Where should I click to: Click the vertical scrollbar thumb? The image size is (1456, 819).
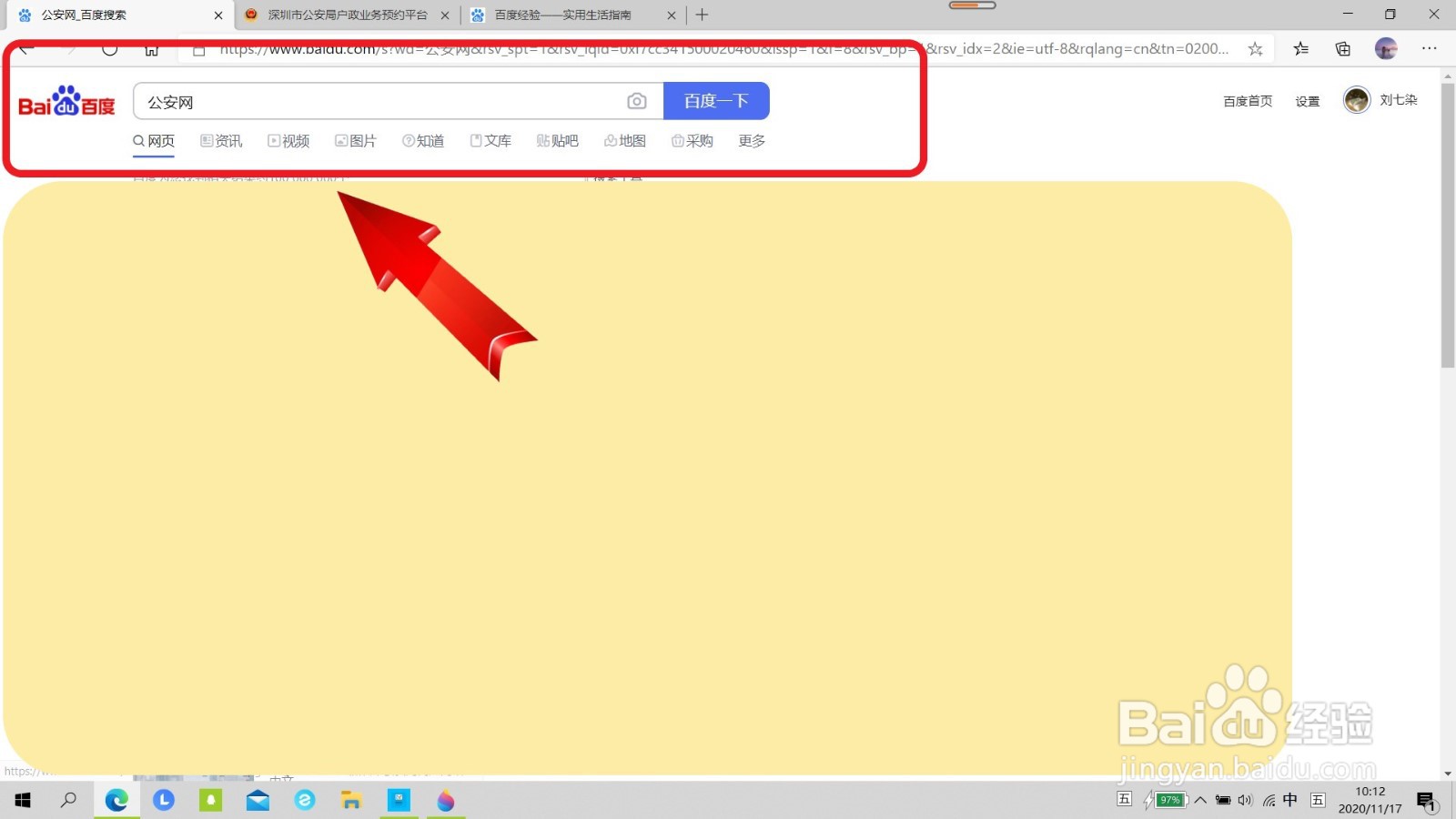[x=1448, y=226]
